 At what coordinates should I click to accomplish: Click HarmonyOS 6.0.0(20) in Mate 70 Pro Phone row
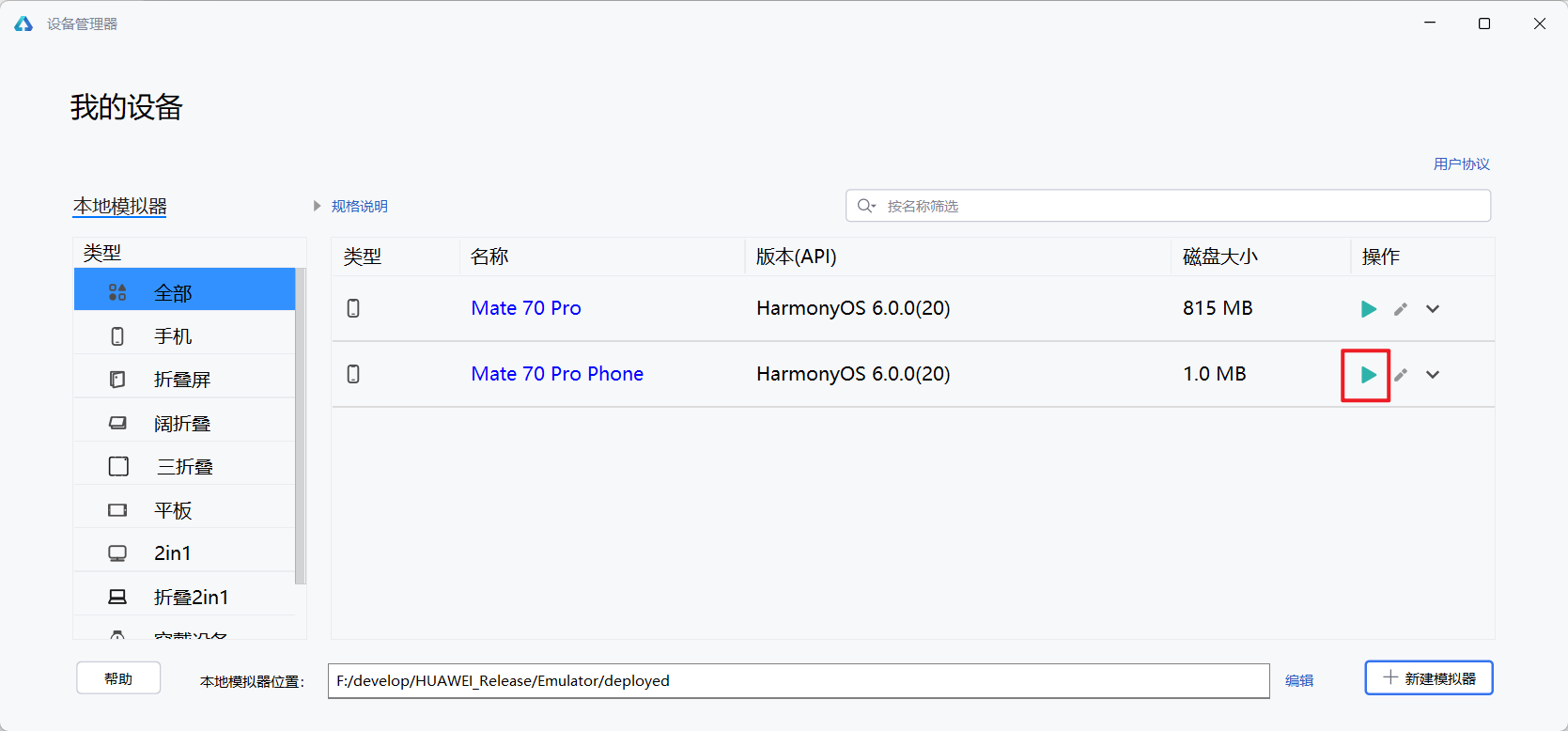point(853,374)
